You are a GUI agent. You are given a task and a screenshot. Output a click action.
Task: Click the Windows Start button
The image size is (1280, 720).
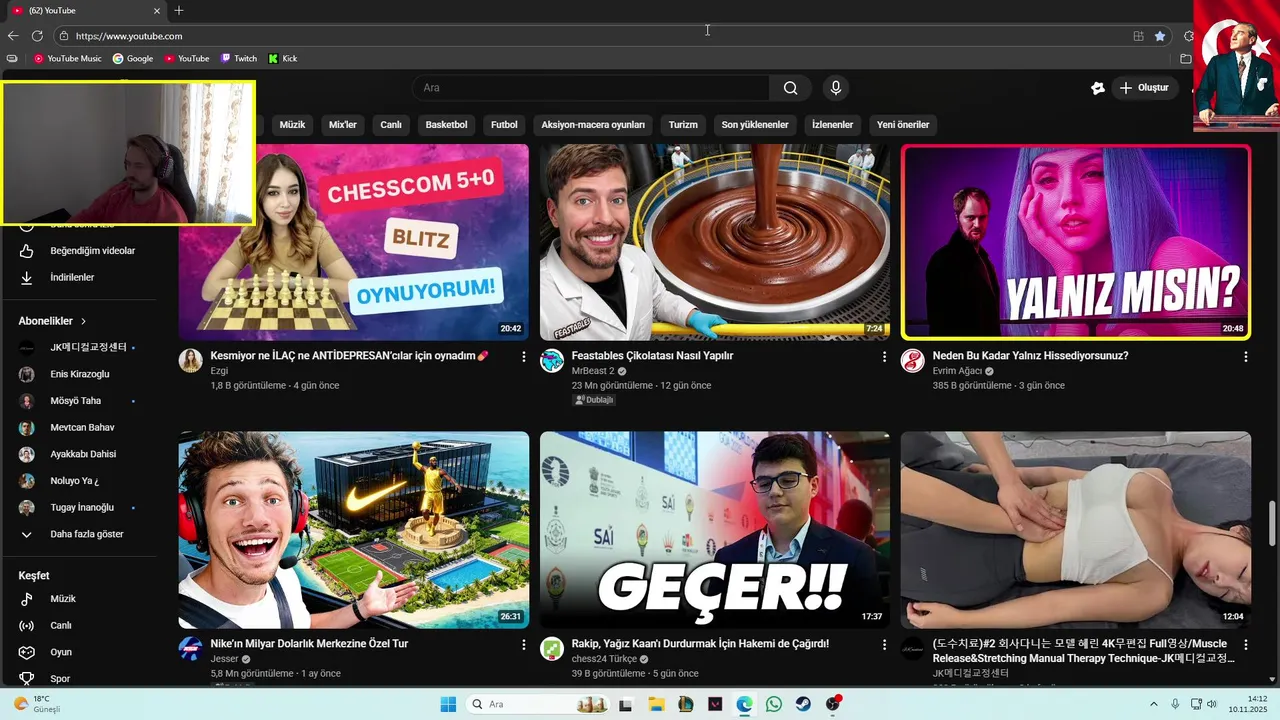[x=448, y=704]
